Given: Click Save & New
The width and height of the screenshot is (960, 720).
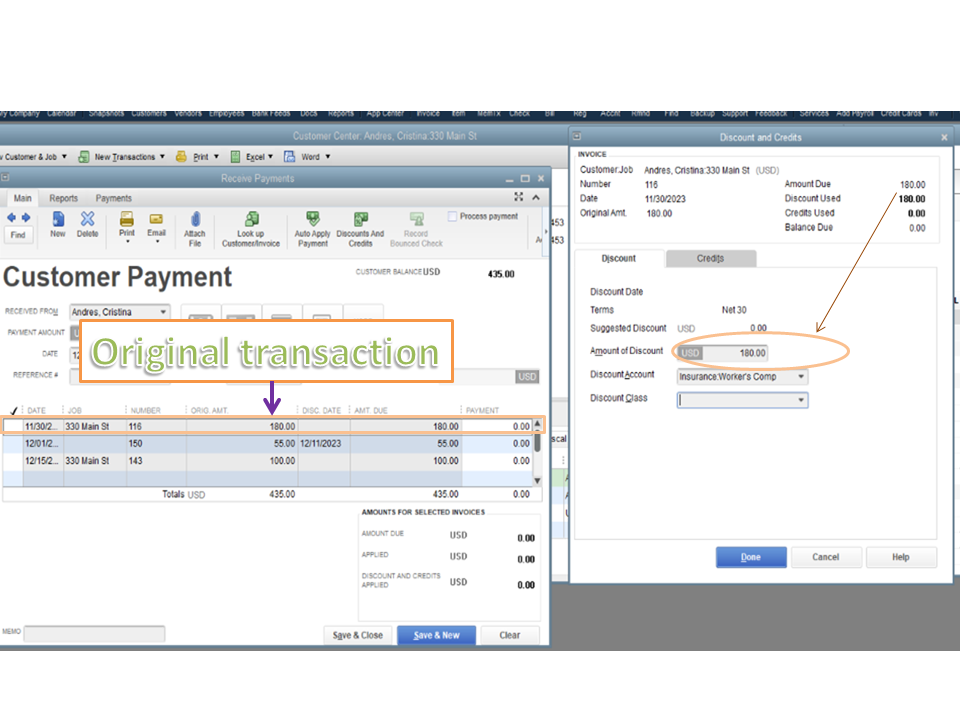Looking at the screenshot, I should 437,635.
